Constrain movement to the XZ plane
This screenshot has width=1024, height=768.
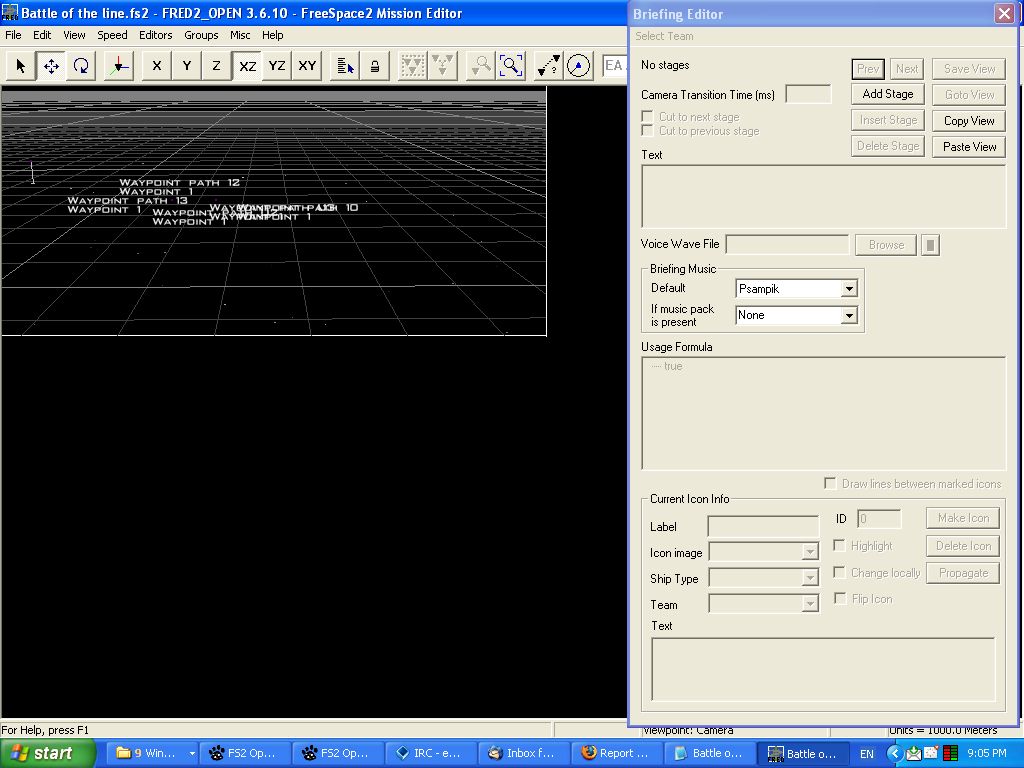[247, 66]
